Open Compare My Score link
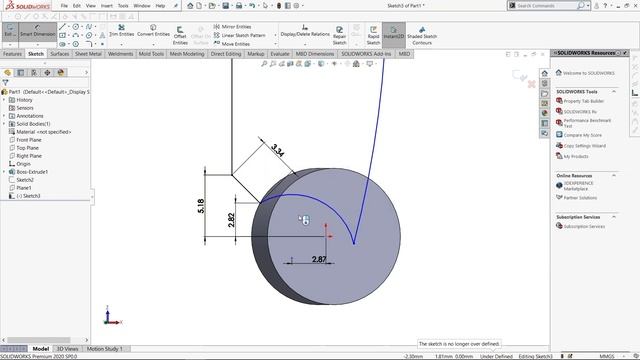The image size is (640, 360). coord(582,135)
